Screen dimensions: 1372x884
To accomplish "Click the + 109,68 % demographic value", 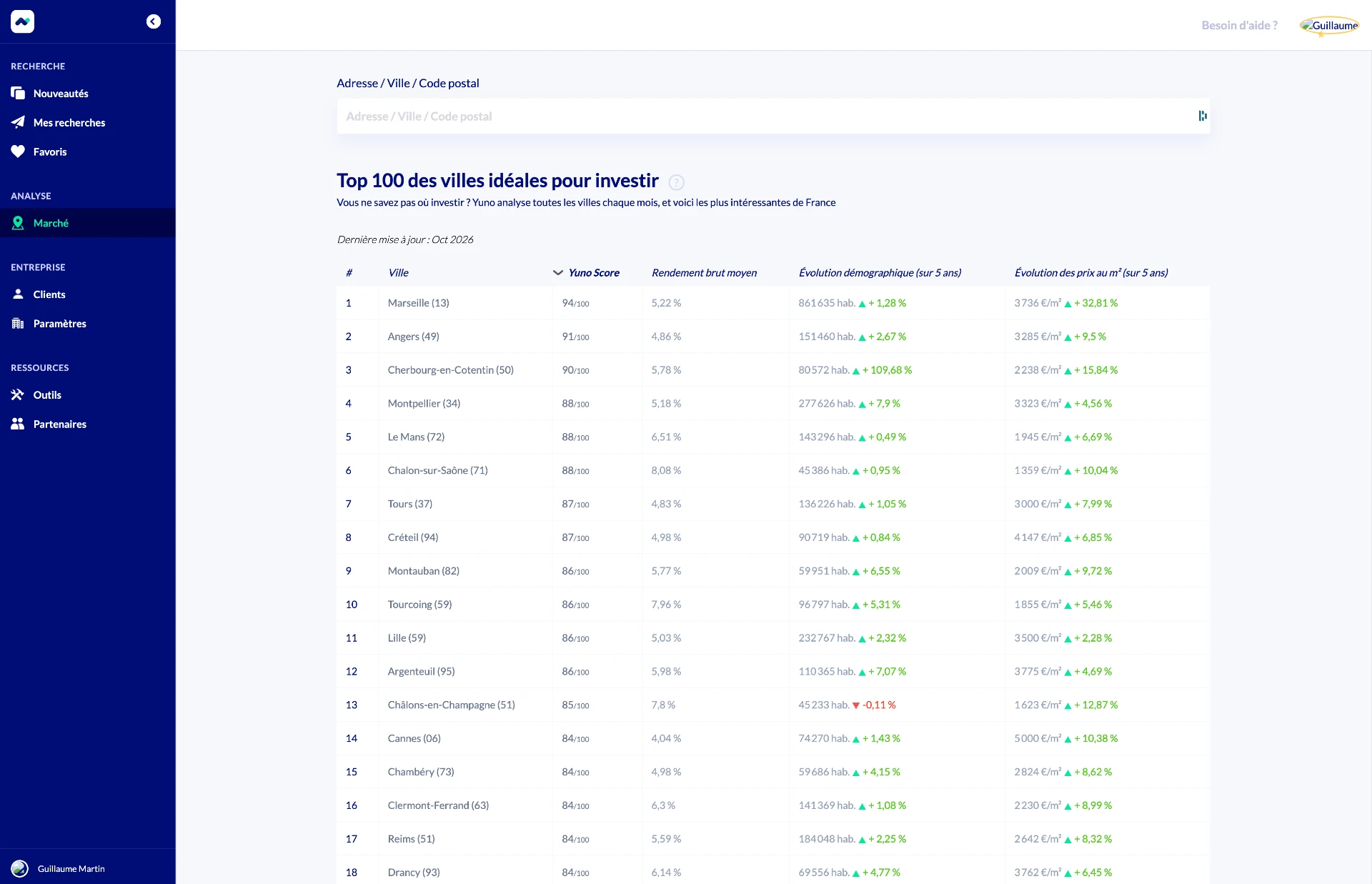I will (887, 370).
